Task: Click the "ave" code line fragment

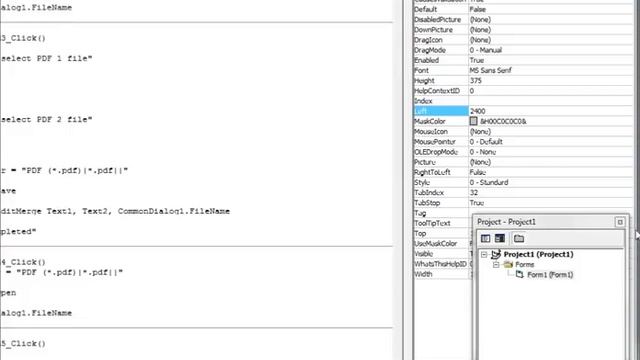Action: coord(8,191)
